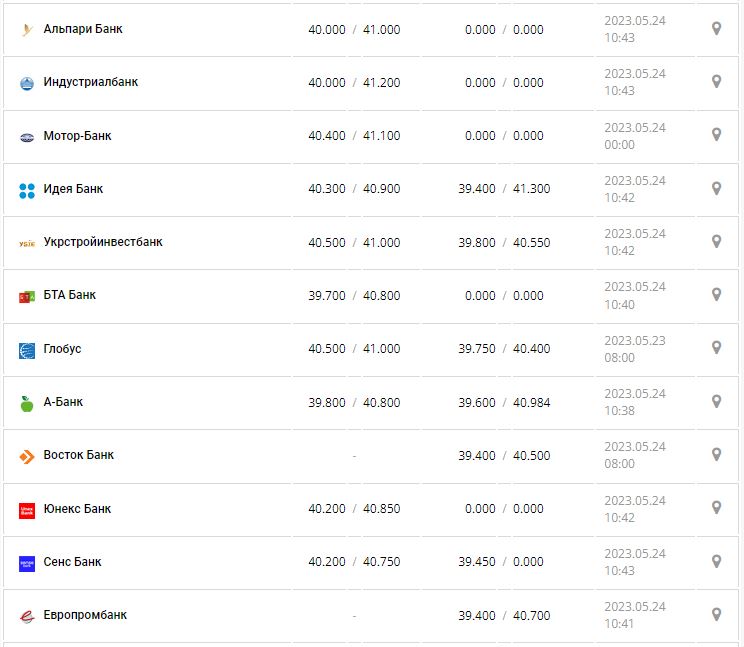The image size is (744, 647).
Task: Click the location pin for Восток Банк
Action: pos(716,454)
